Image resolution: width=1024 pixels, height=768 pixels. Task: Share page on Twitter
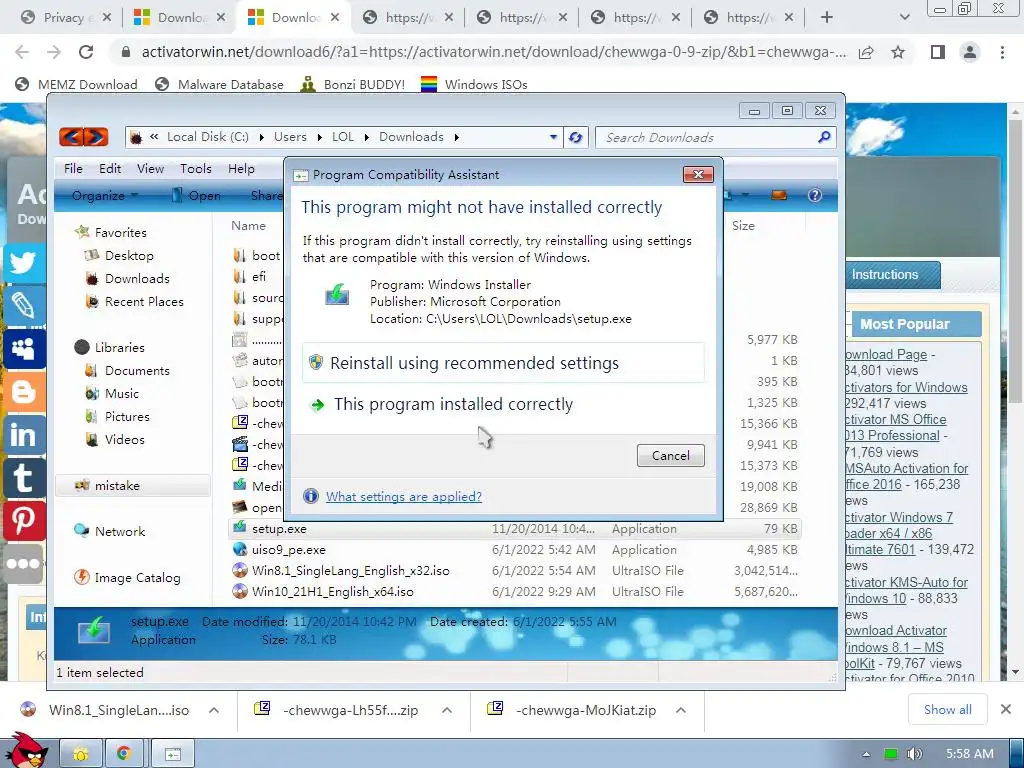24,263
